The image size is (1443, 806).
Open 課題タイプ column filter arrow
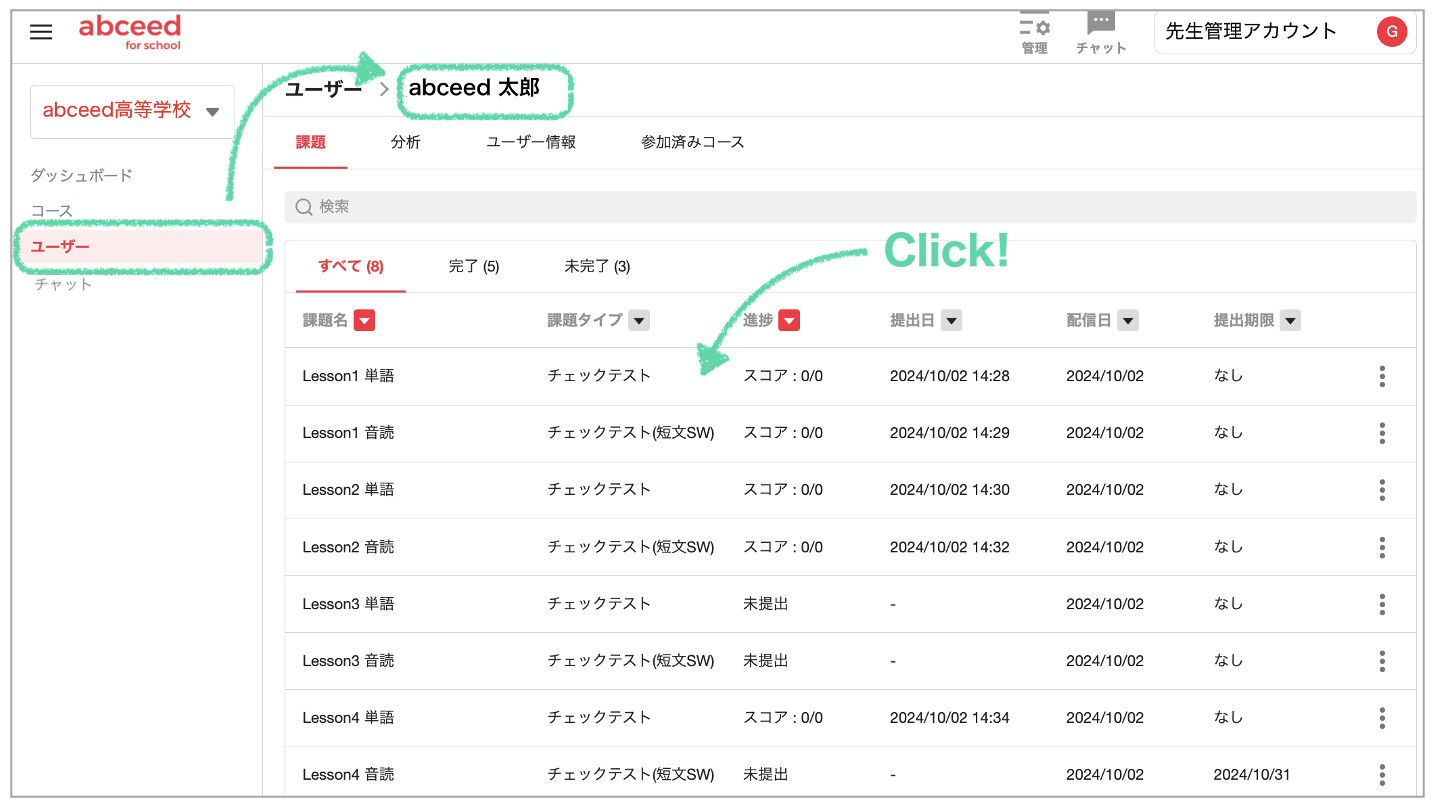pyautogui.click(x=639, y=321)
